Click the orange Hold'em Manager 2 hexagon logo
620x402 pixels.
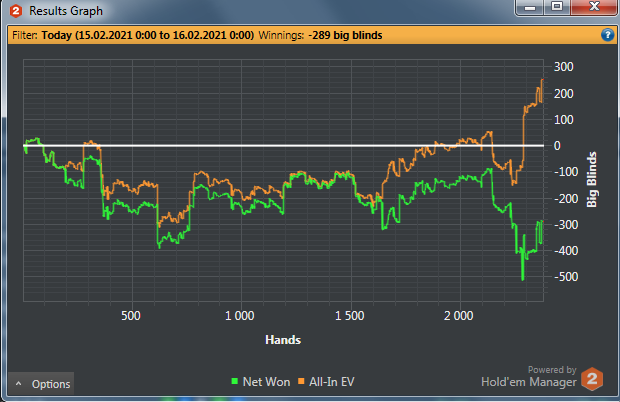coord(592,379)
